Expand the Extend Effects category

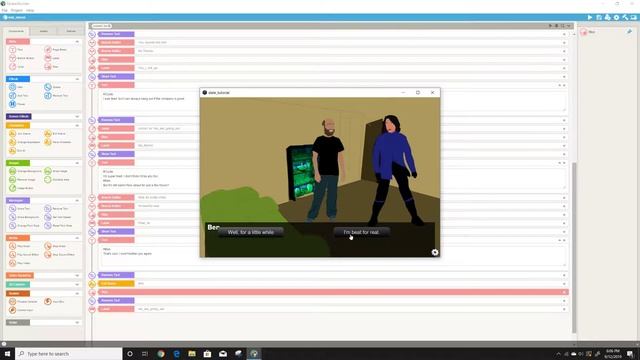pos(77,116)
